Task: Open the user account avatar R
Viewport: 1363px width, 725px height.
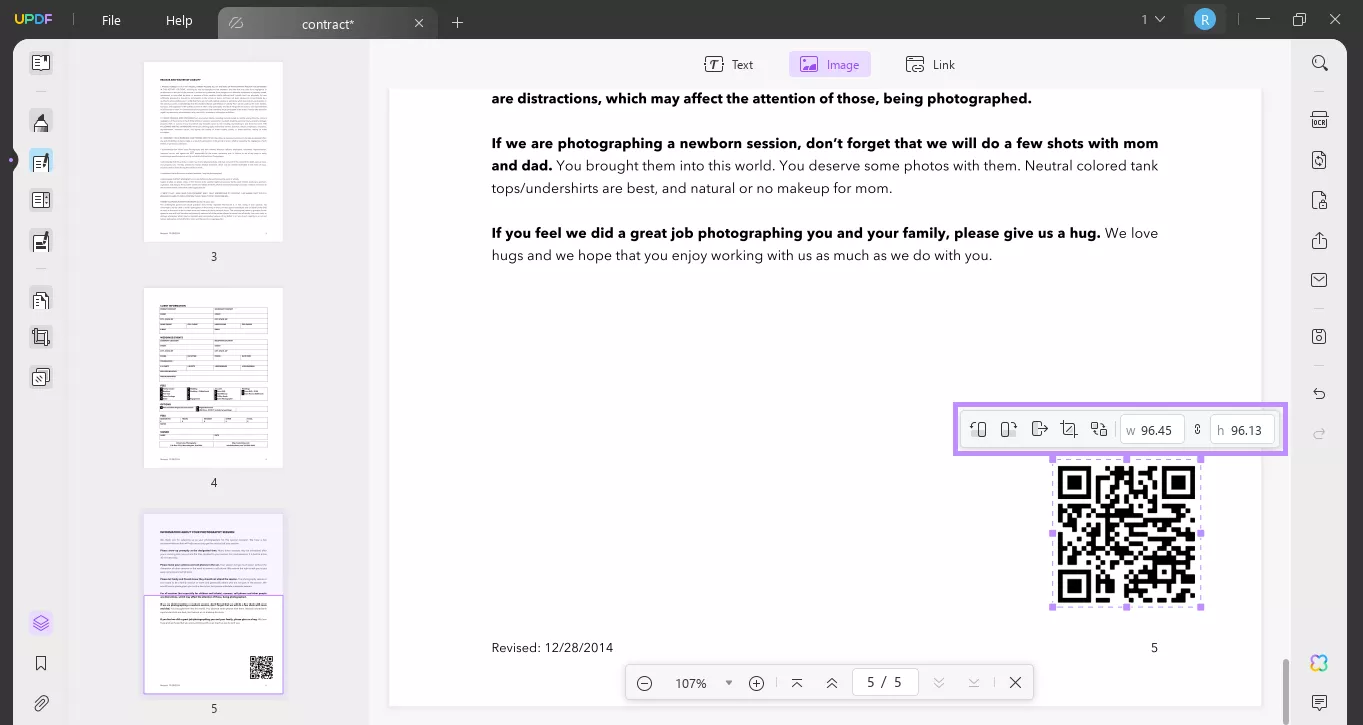Action: coord(1205,19)
